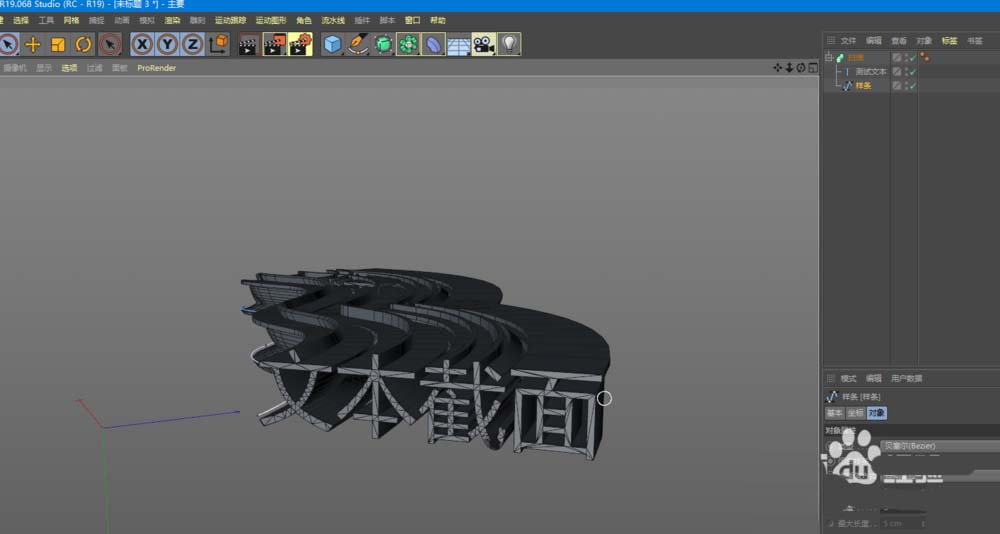Click the coordinate system icon
The image size is (1000, 534).
click(219, 44)
